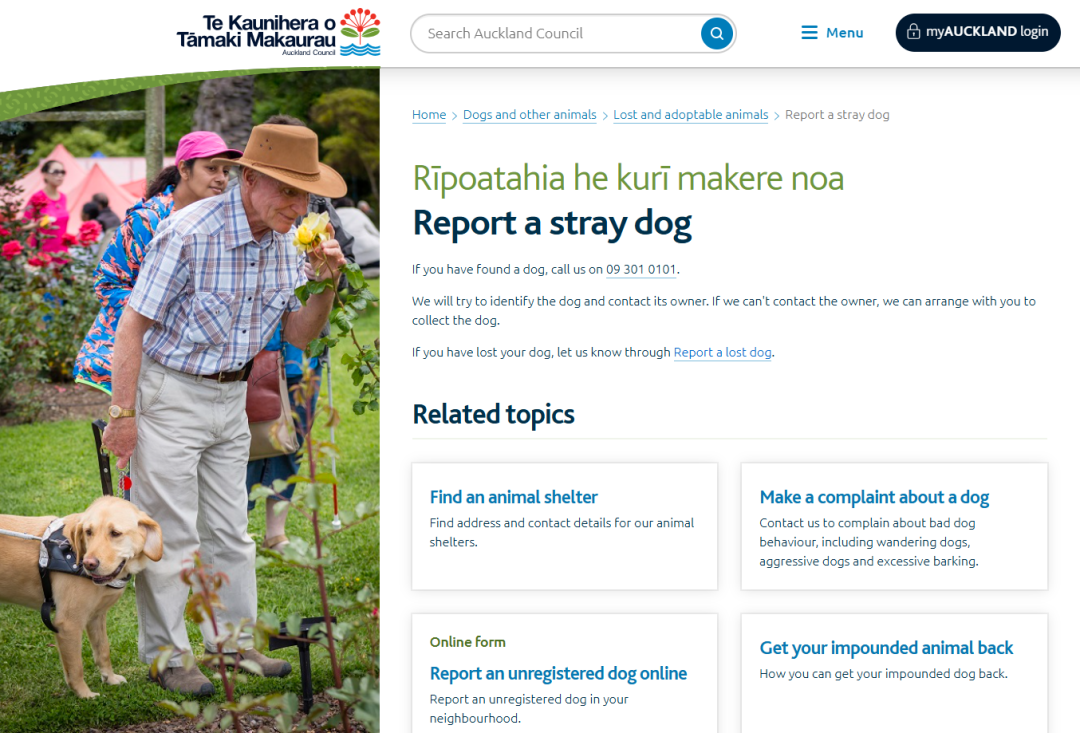
Task: Click the hamburger Menu icon
Action: coord(809,32)
